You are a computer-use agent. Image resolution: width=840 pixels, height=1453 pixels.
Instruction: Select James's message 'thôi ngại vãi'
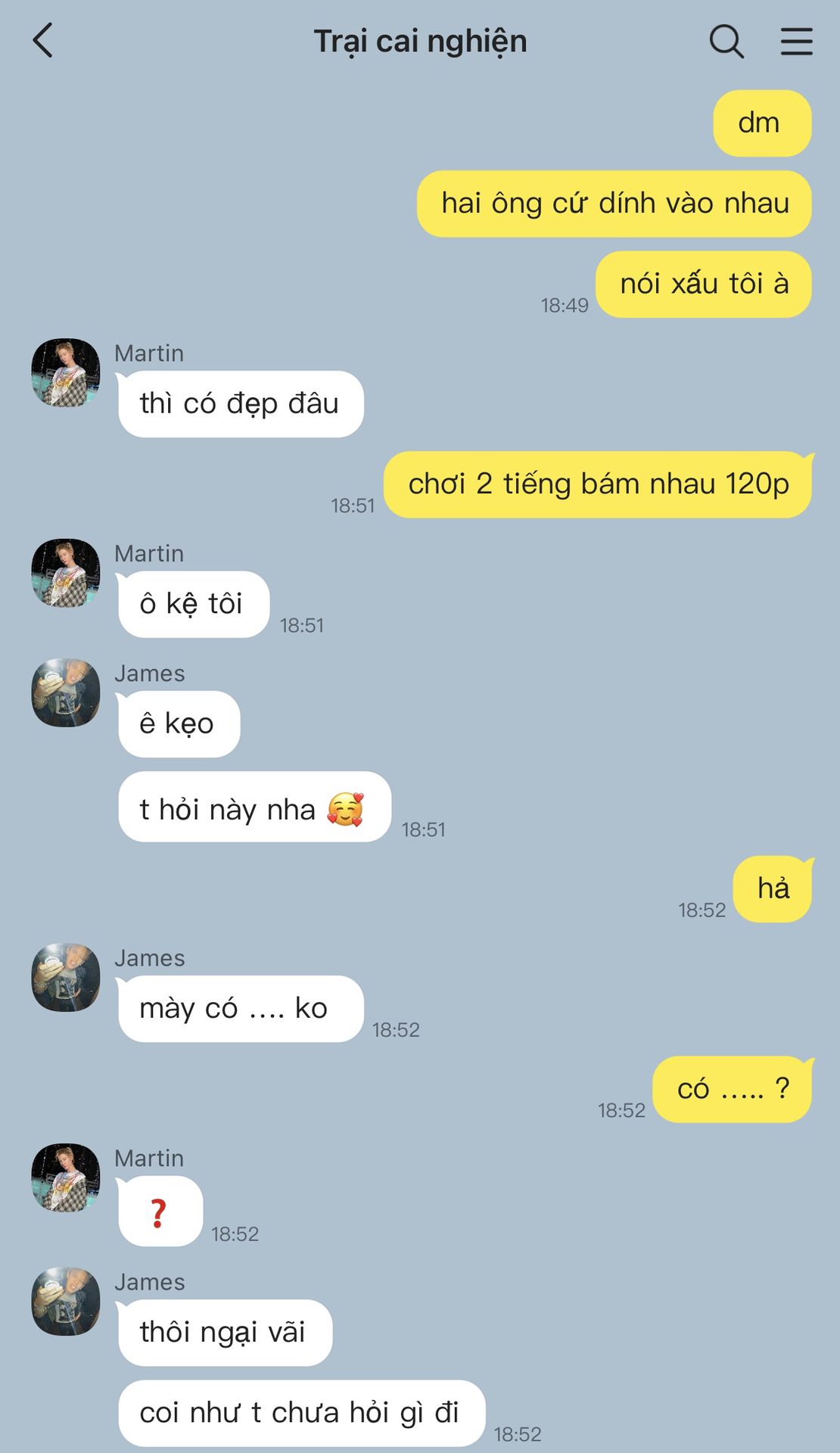tap(225, 1333)
